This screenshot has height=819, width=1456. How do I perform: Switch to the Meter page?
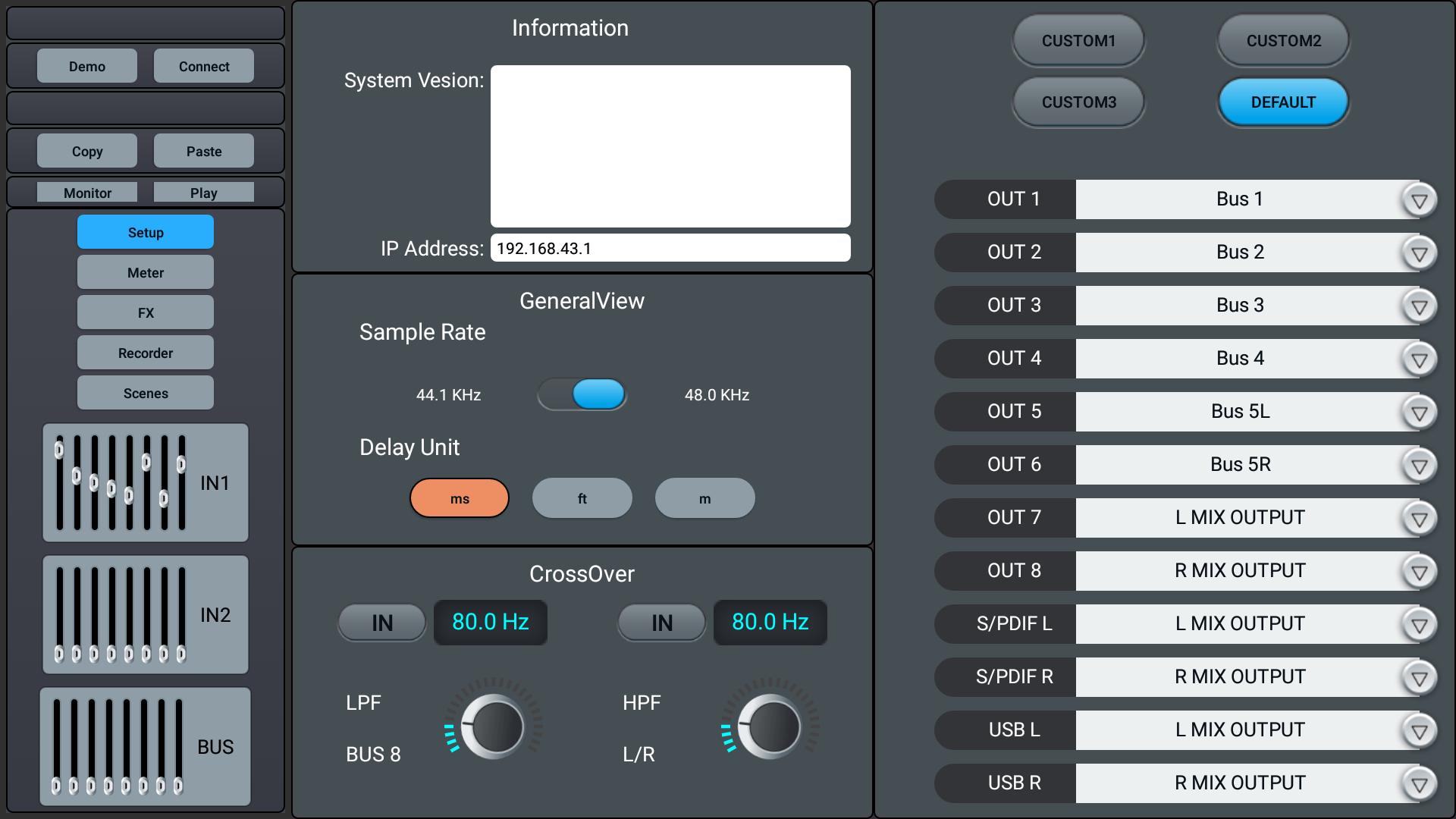pos(146,272)
